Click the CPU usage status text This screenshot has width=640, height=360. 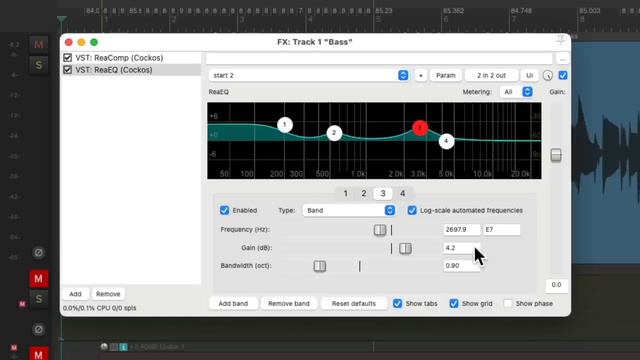point(100,308)
